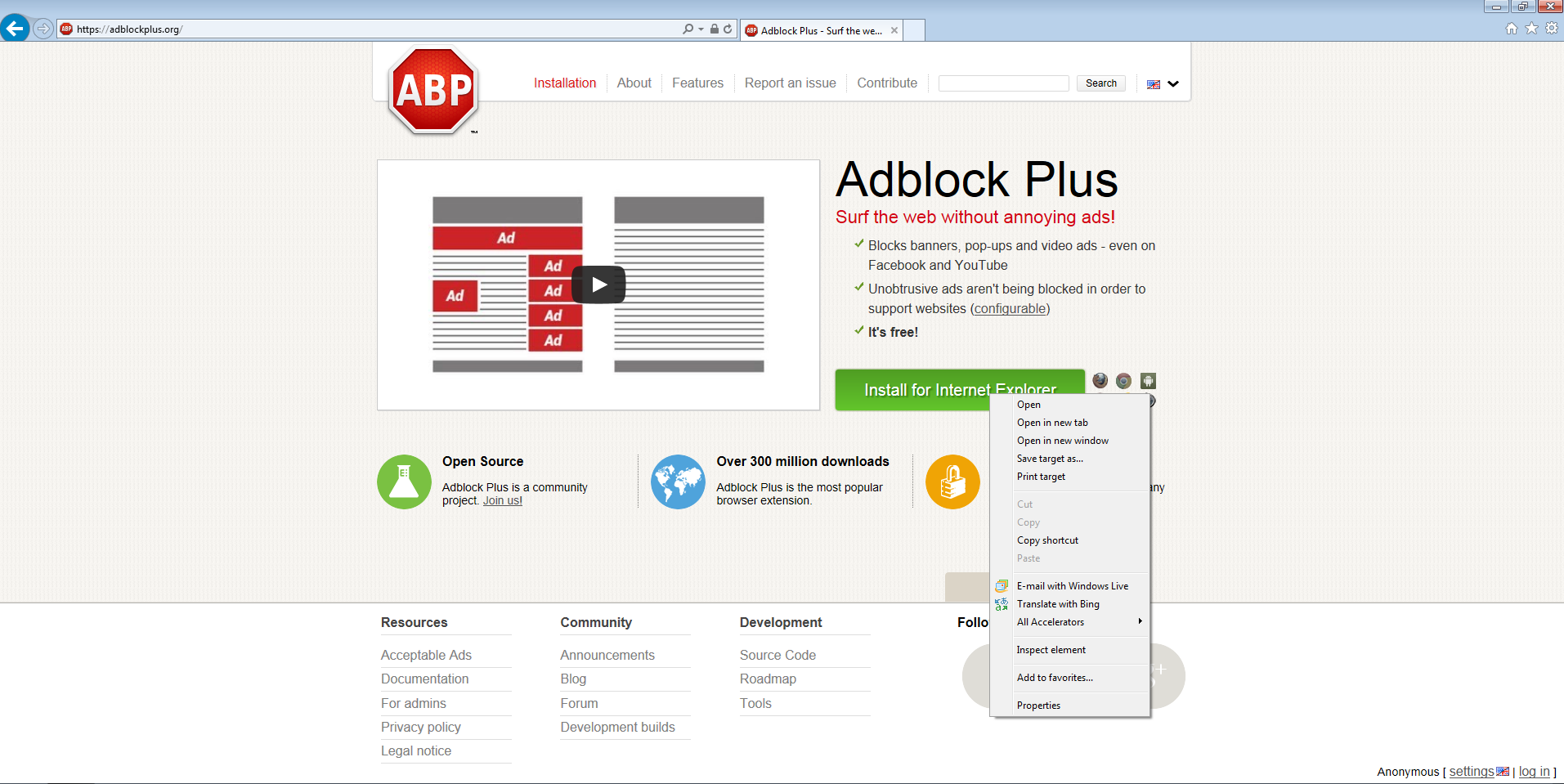Click the search magnifier in address bar
Screen dimensions: 1564x784
click(x=688, y=29)
